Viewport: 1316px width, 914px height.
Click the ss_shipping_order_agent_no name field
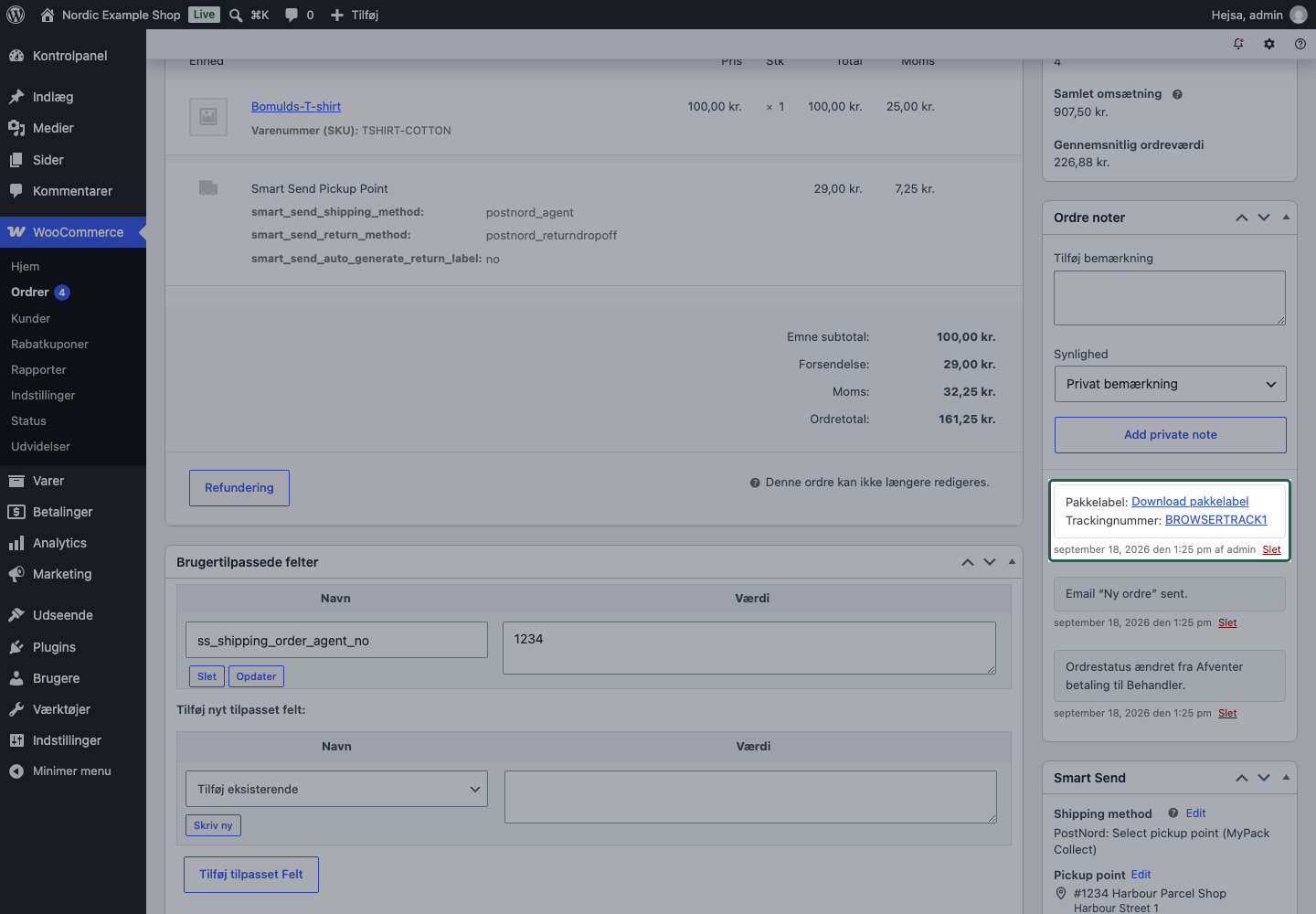coord(336,640)
